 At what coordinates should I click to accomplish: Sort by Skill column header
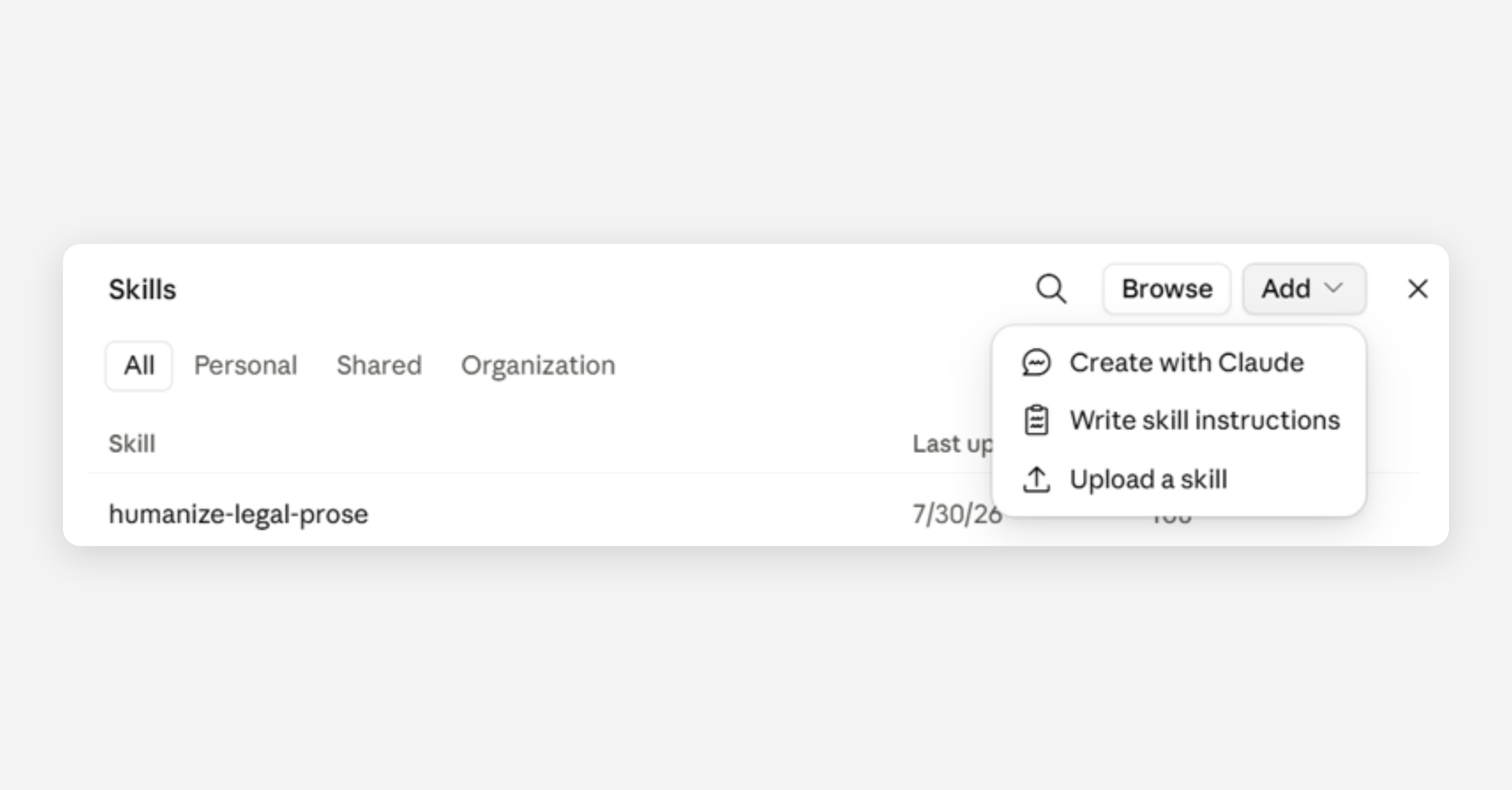pyautogui.click(x=132, y=444)
